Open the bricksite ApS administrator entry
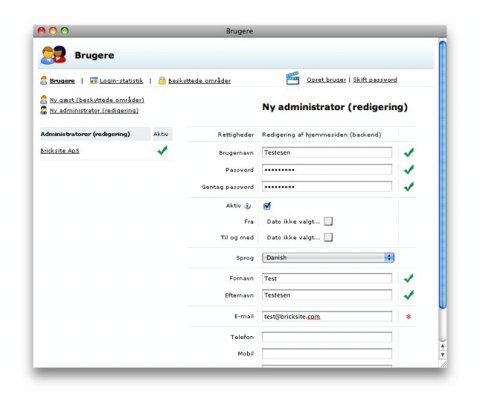The height and width of the screenshot is (409, 480). 60,151
